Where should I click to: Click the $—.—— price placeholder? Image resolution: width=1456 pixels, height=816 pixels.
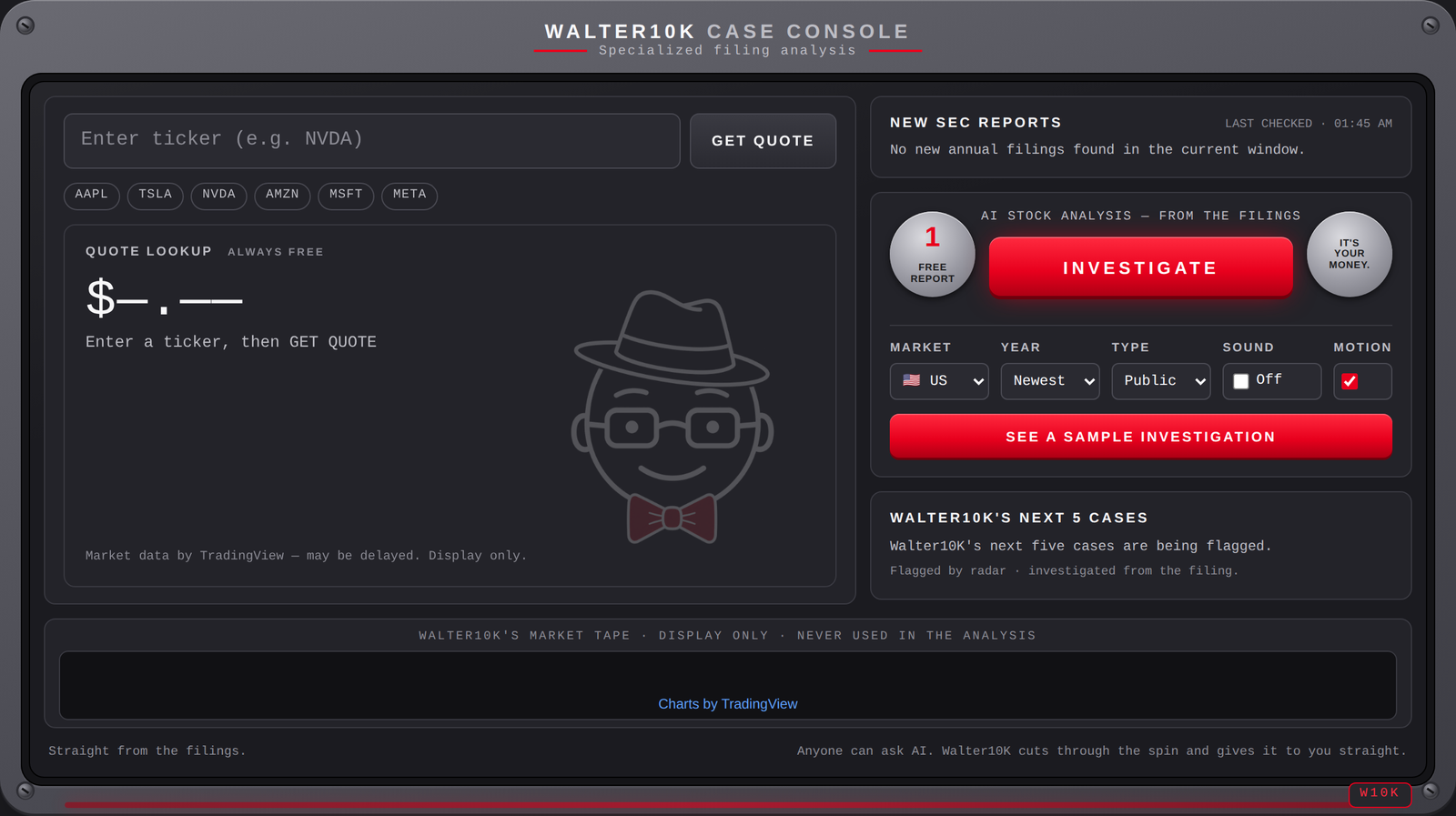tap(164, 297)
